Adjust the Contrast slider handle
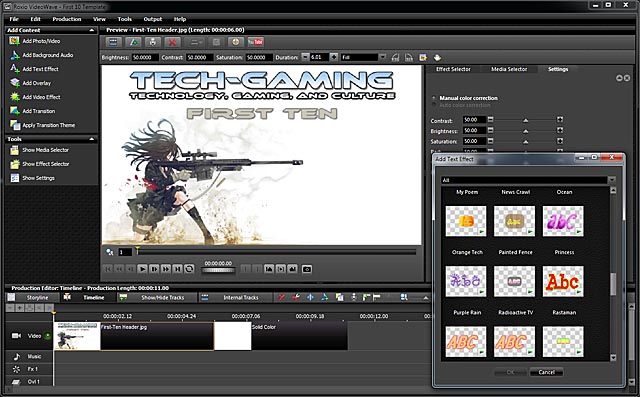This screenshot has width=640, height=397. (525, 120)
